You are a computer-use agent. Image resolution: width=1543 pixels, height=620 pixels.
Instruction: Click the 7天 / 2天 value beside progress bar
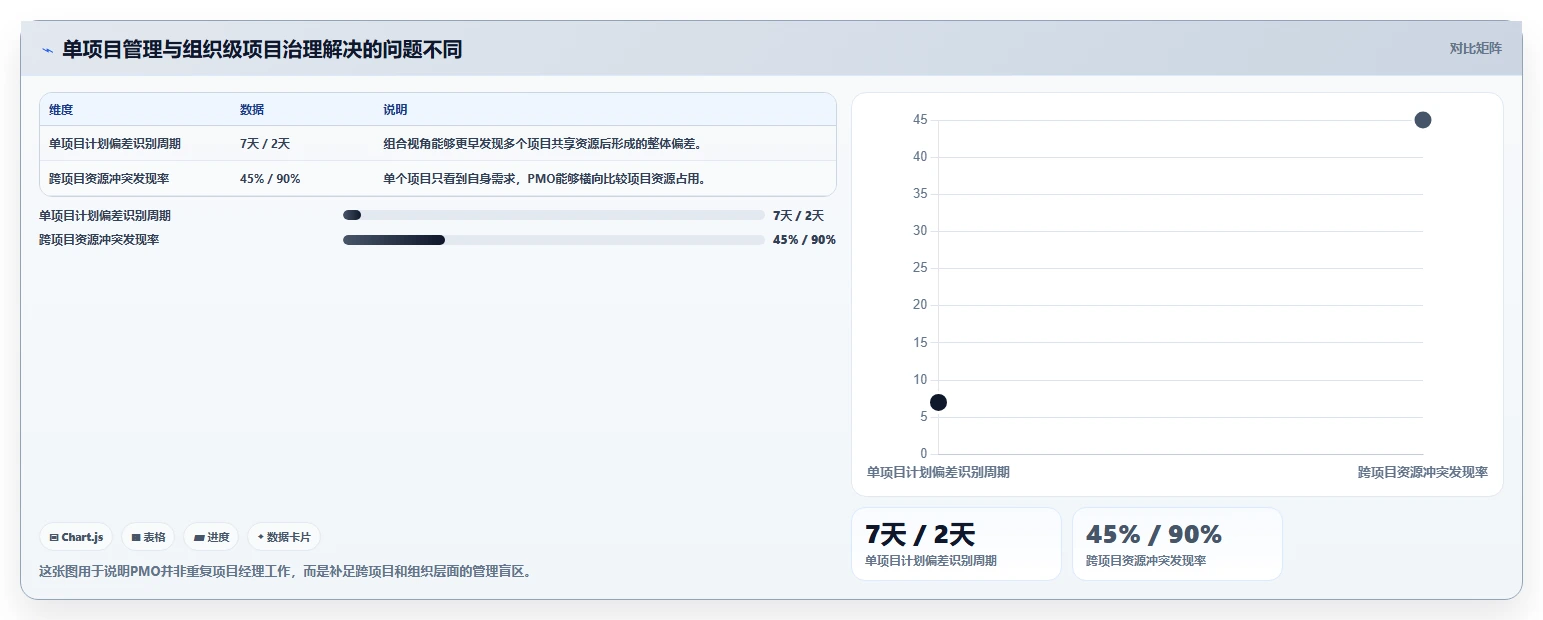tap(798, 215)
